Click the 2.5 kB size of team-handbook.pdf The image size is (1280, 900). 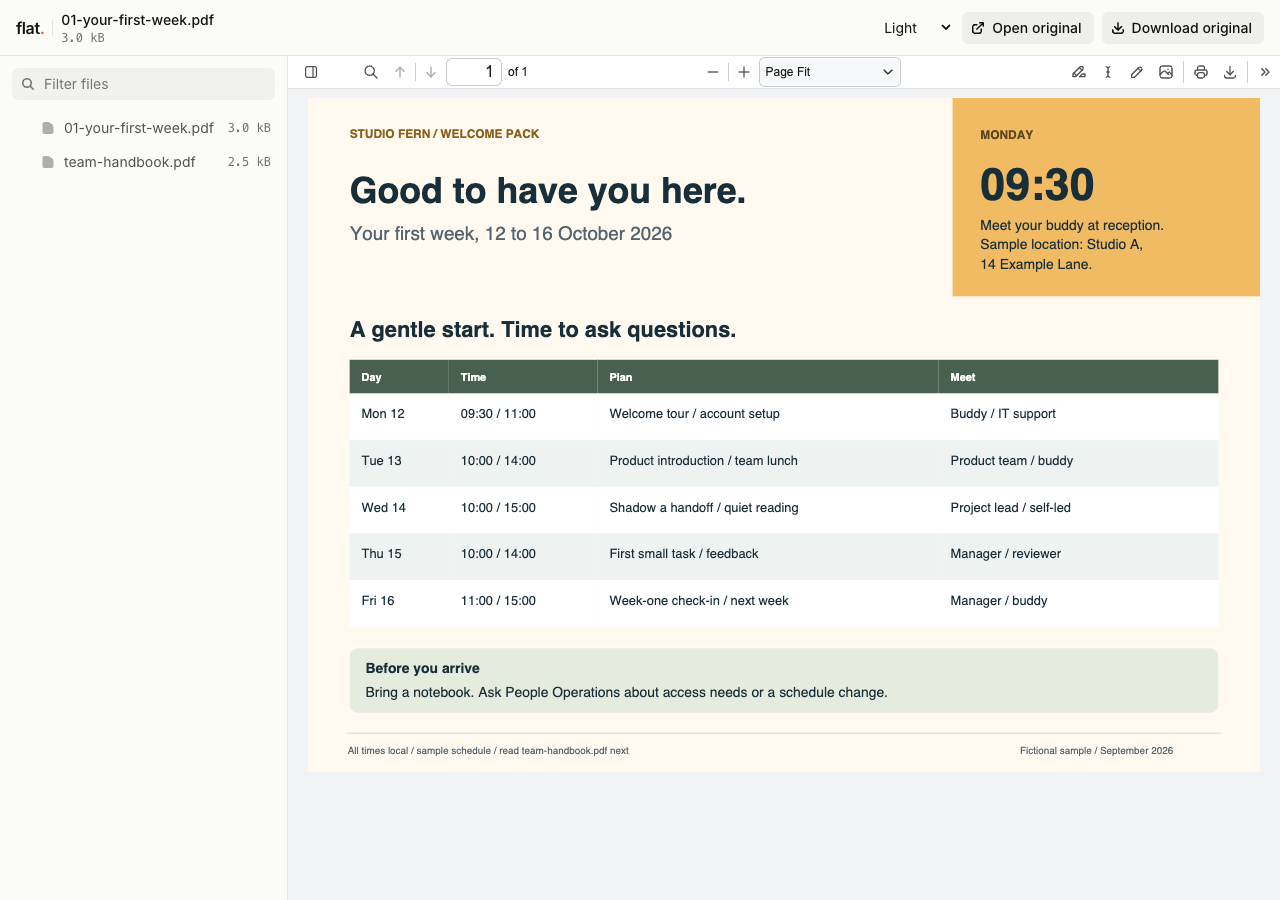click(x=249, y=162)
